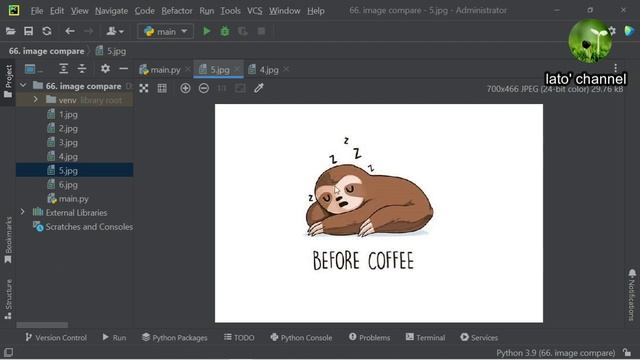The image size is (640, 360).
Task: Click the Open folder icon in toolbar
Action: pos(10,31)
